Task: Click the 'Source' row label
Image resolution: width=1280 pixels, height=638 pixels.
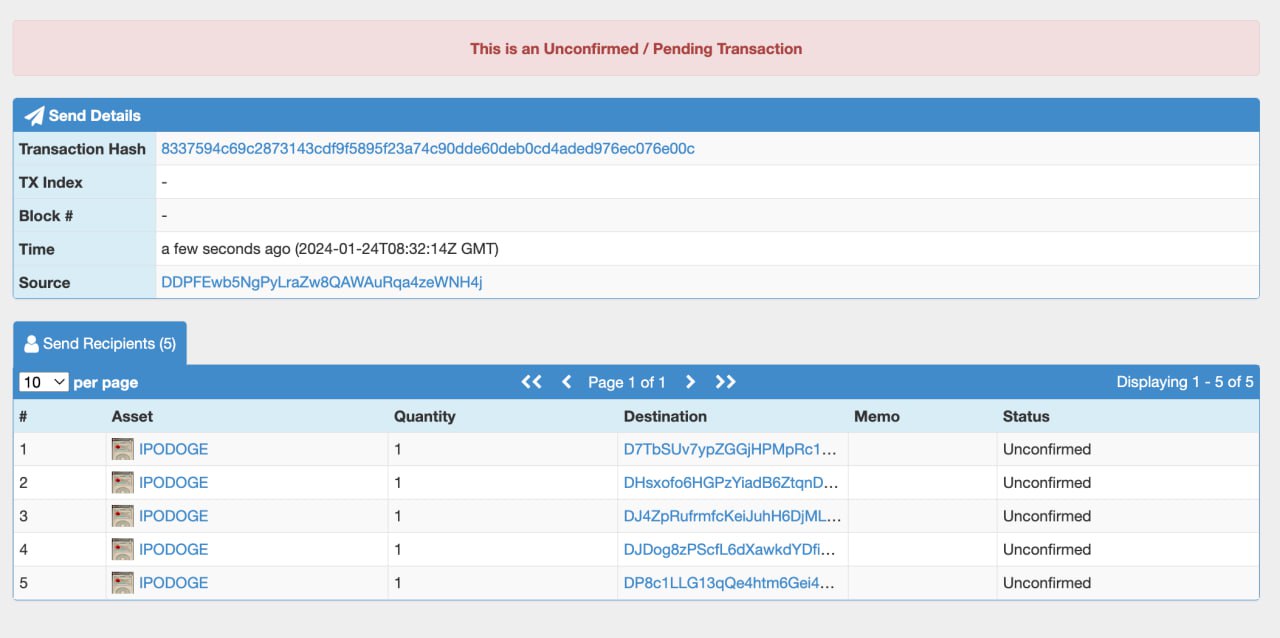Action: [45, 282]
